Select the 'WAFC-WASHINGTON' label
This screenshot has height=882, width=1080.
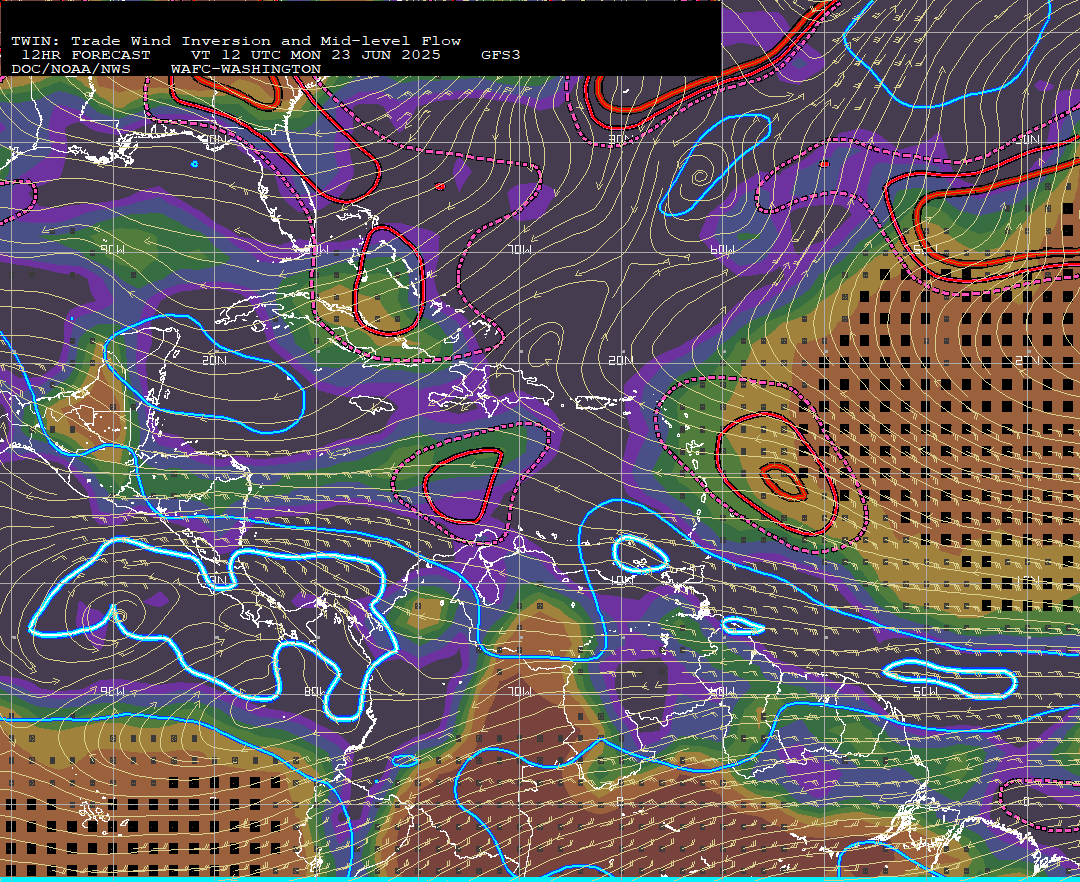(x=246, y=70)
